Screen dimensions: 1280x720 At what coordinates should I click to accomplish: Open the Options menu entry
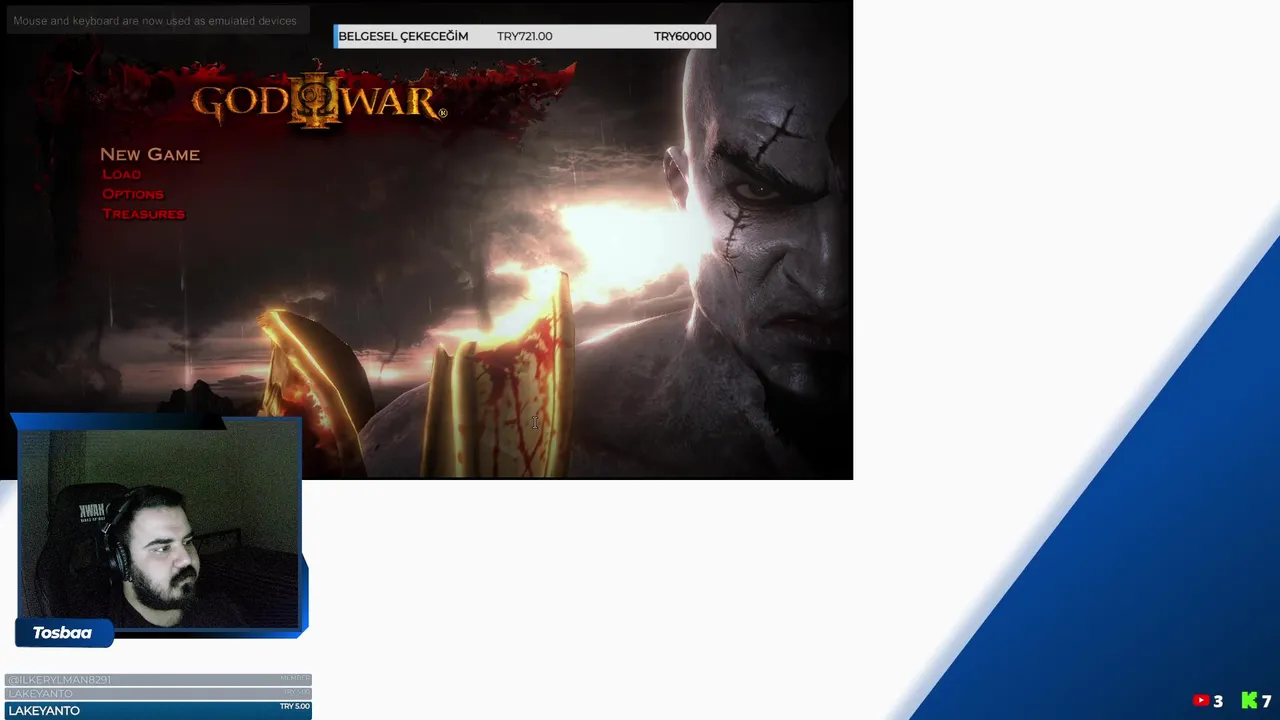(x=133, y=194)
